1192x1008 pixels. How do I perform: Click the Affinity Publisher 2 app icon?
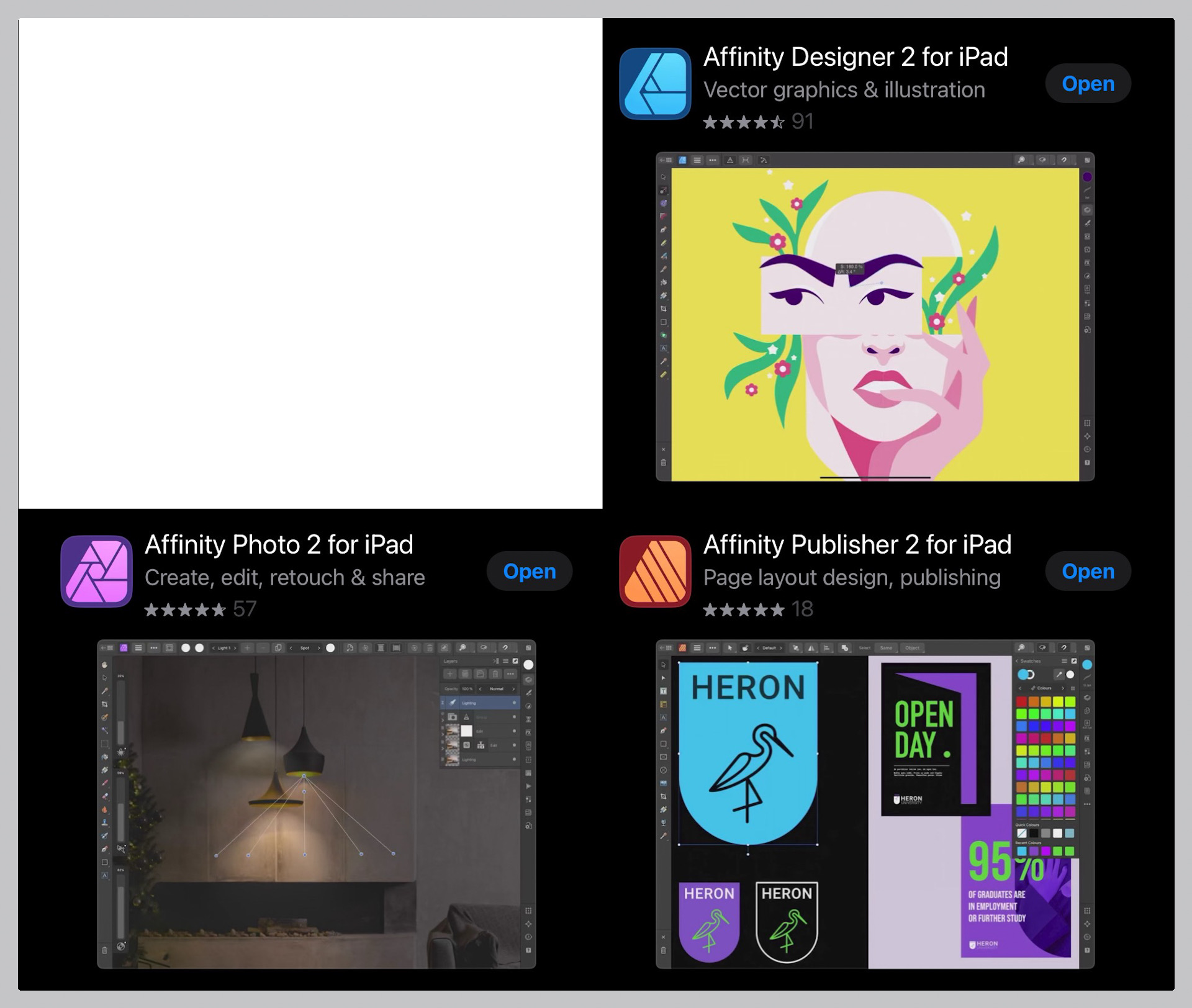[x=655, y=571]
